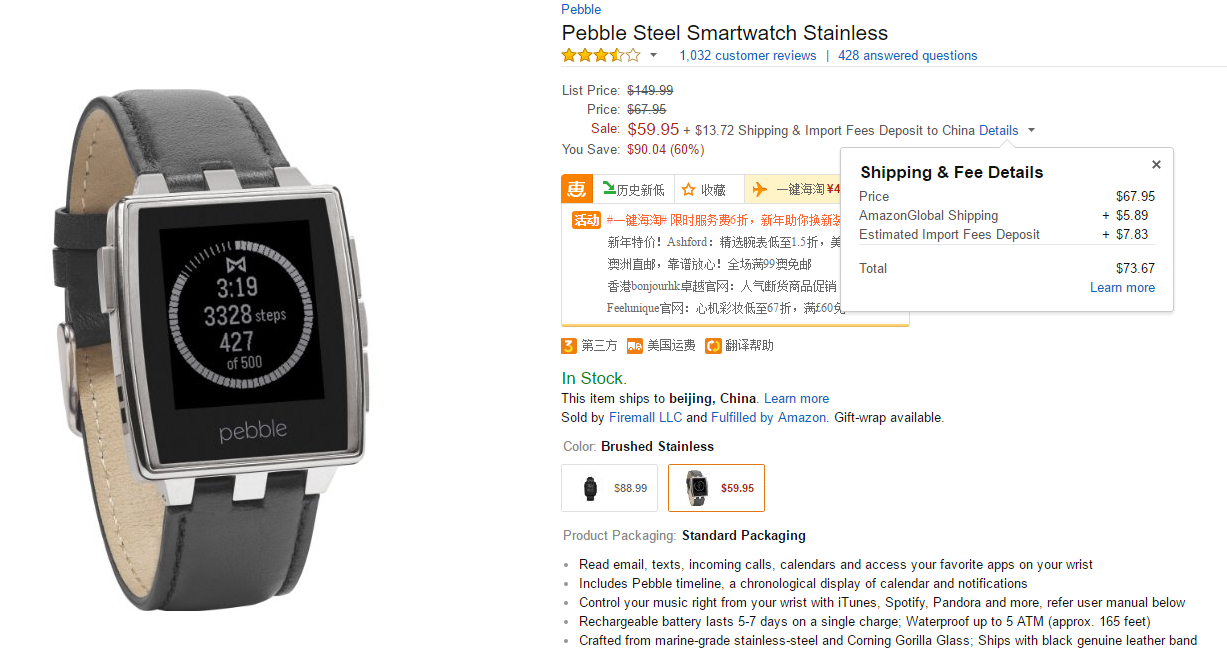The image size is (1227, 668).
Task: Click the orange airplane 一键海淘 icon
Action: (760, 189)
